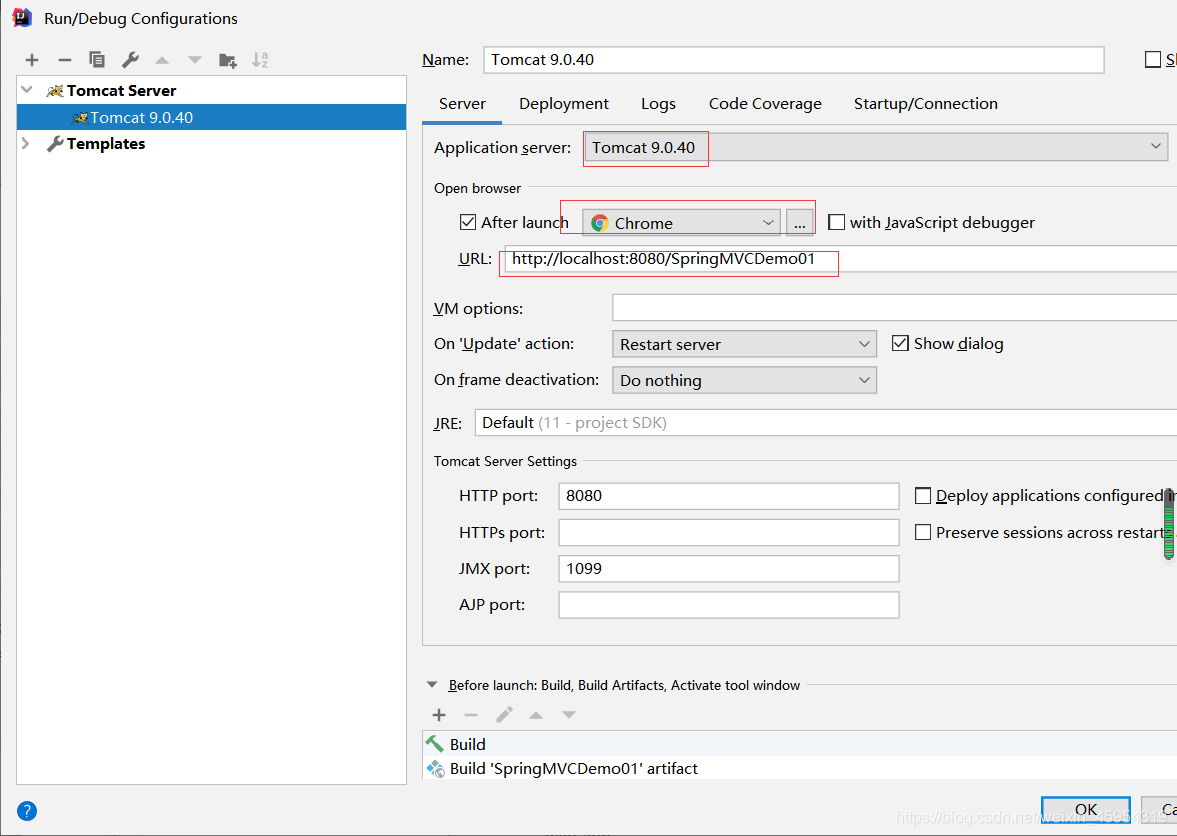Screen dimensions: 1177x836
Task: Remove selected configuration with minus icon
Action: [65, 60]
